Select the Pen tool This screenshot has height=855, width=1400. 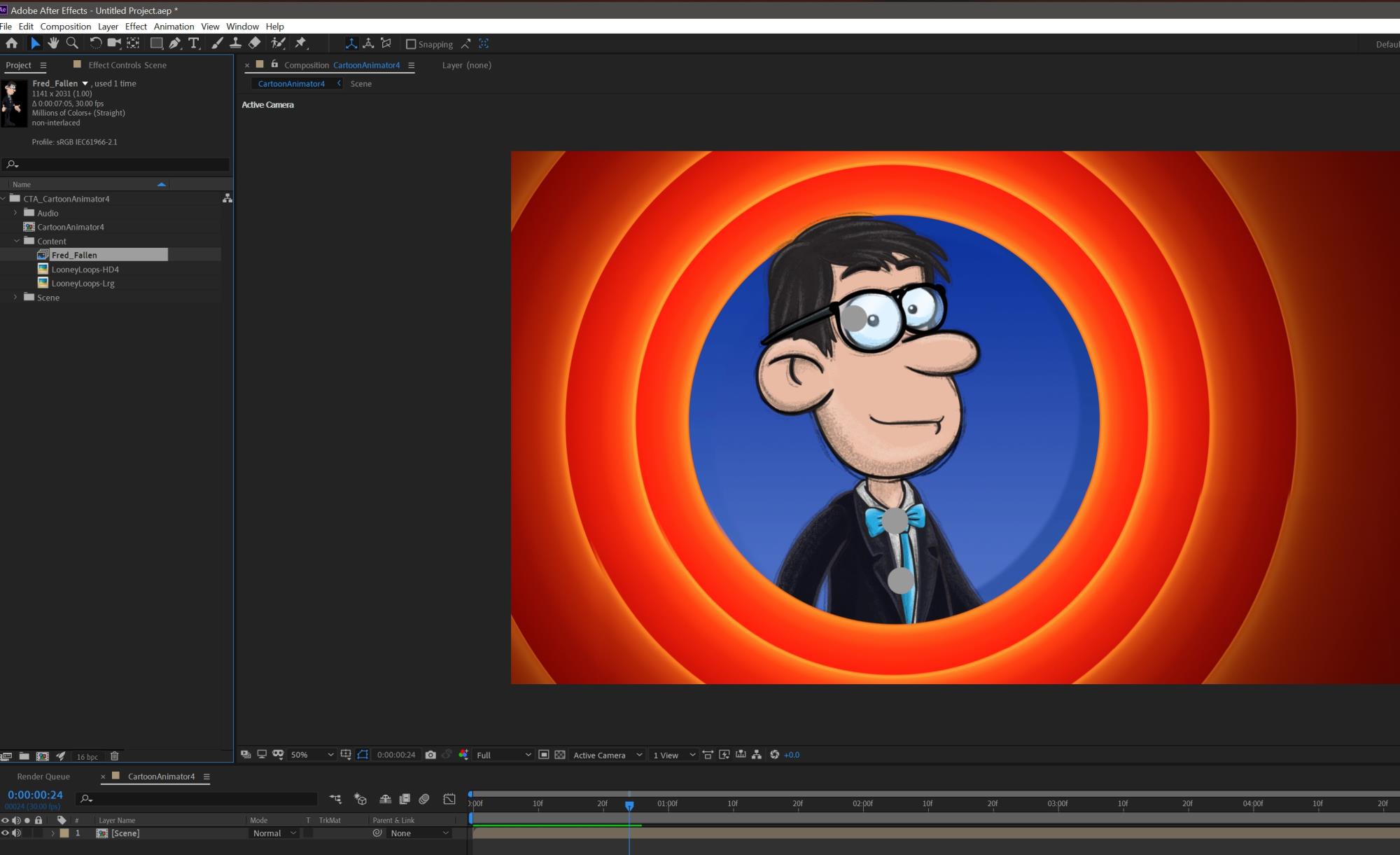pyautogui.click(x=175, y=43)
